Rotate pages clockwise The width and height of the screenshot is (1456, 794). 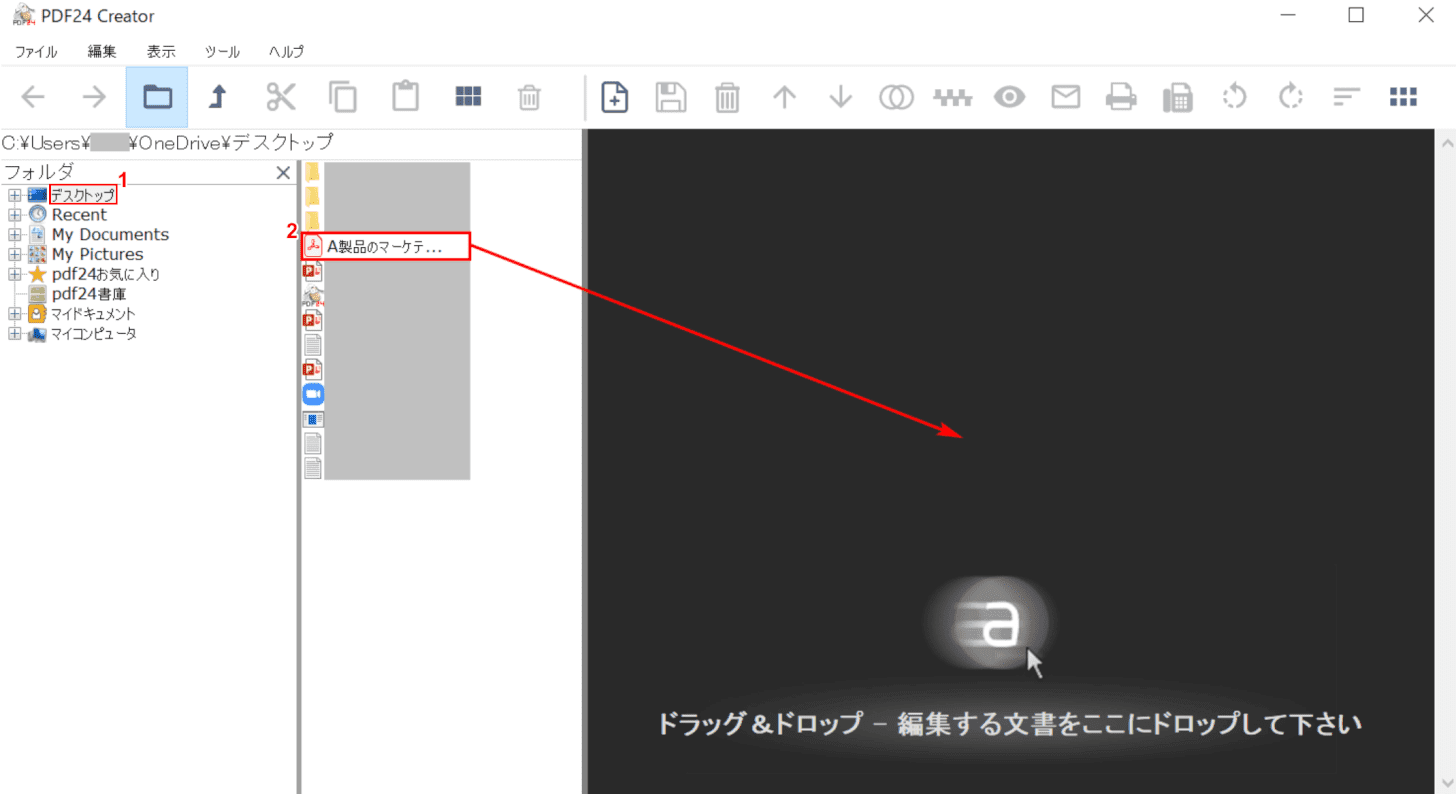click(1291, 97)
